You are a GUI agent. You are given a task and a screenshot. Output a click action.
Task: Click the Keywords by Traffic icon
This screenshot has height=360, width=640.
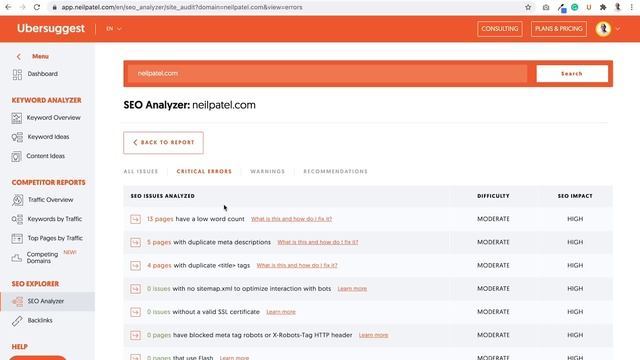[x=17, y=219]
